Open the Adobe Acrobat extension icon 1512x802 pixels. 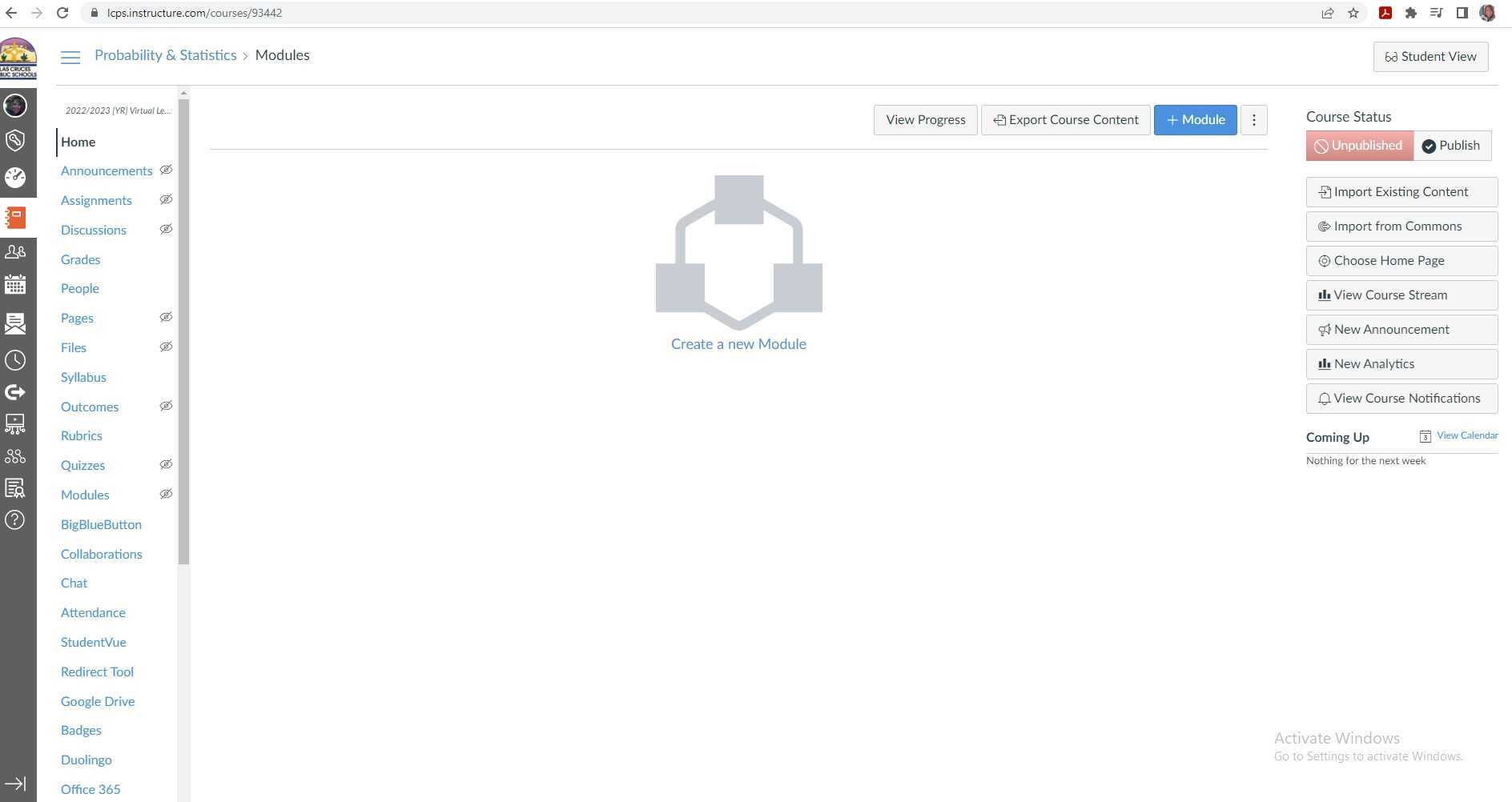[x=1385, y=13]
